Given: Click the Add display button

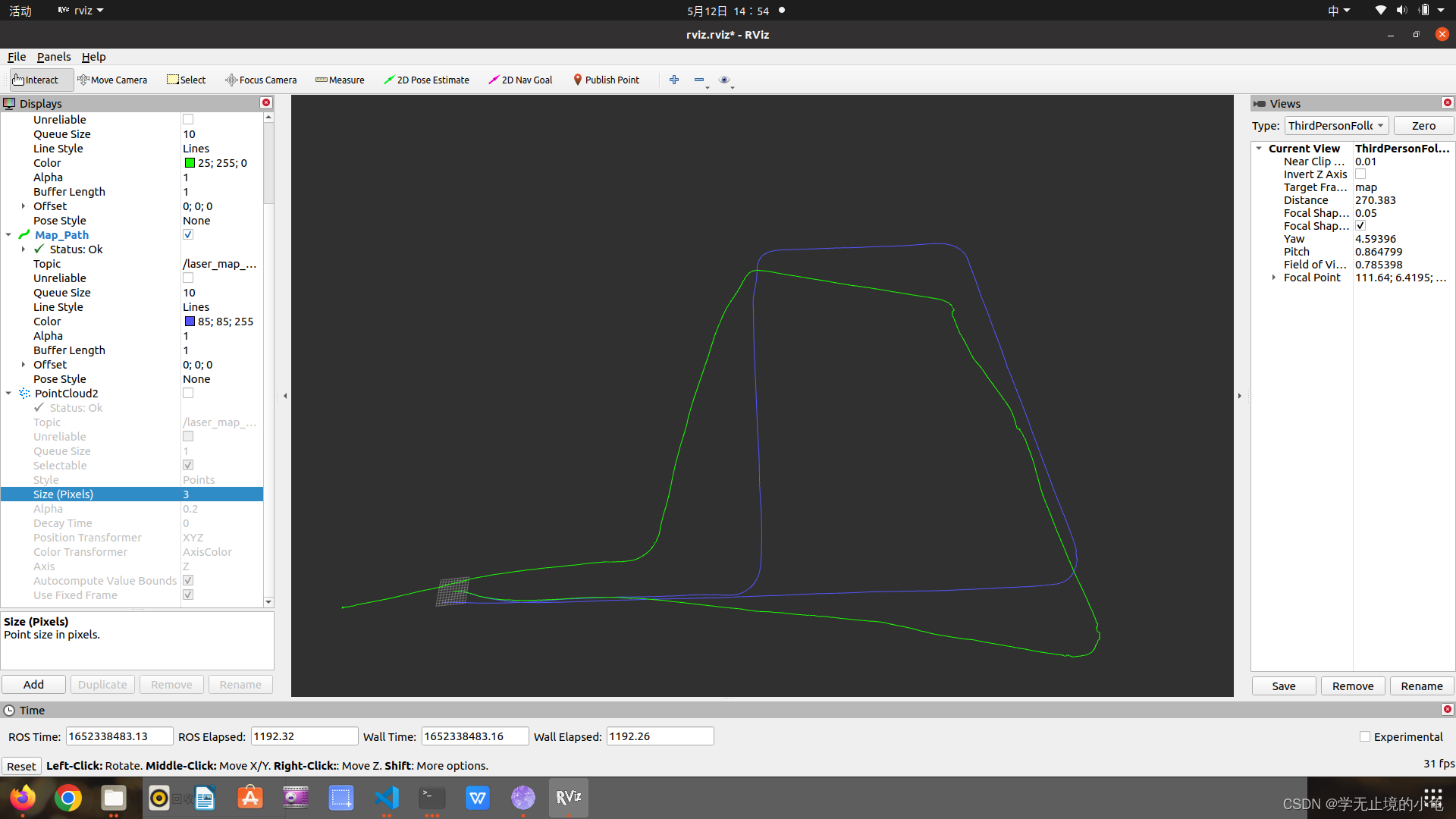Looking at the screenshot, I should [x=33, y=685].
